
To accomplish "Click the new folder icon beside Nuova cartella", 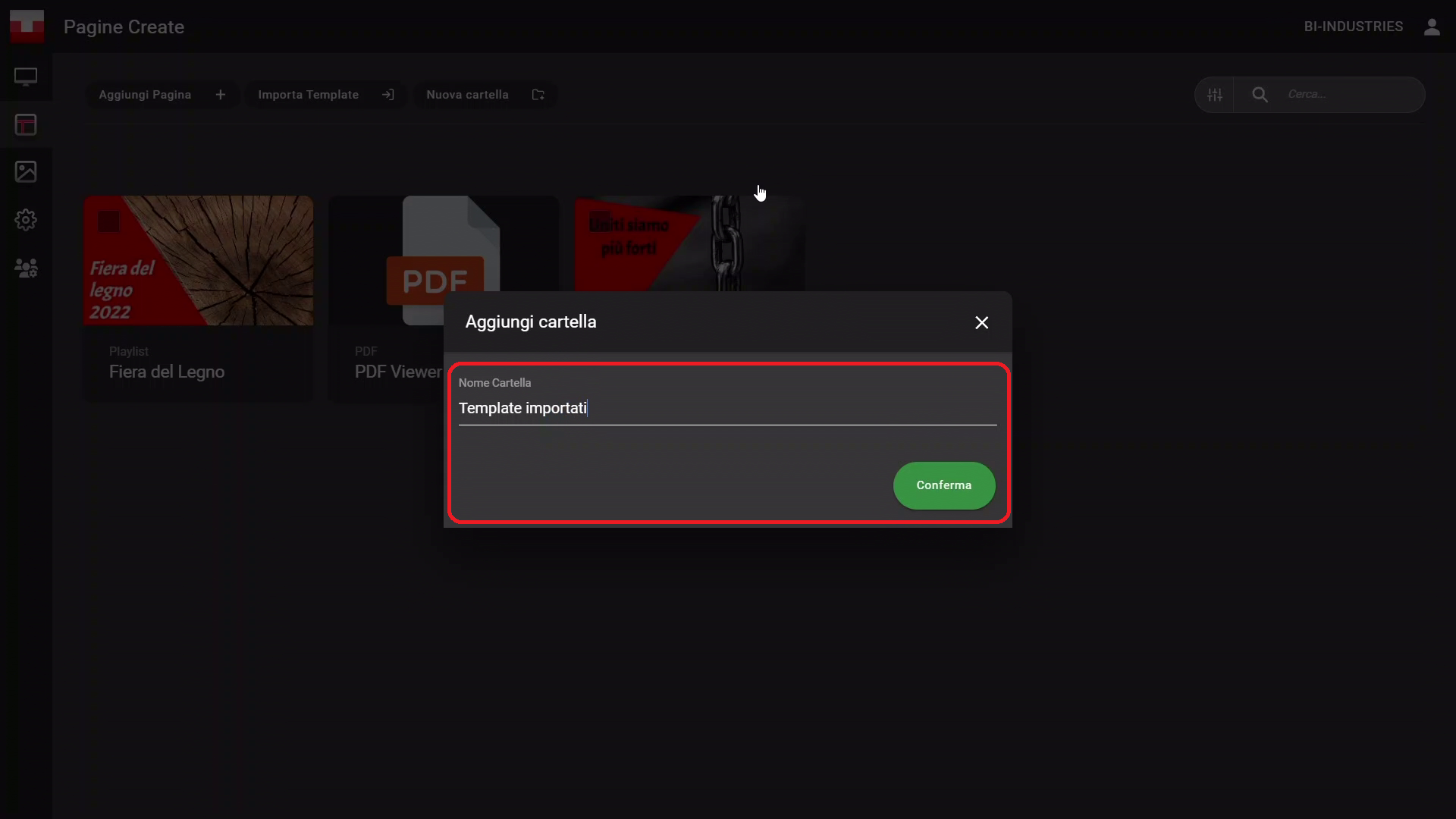I will [x=538, y=95].
